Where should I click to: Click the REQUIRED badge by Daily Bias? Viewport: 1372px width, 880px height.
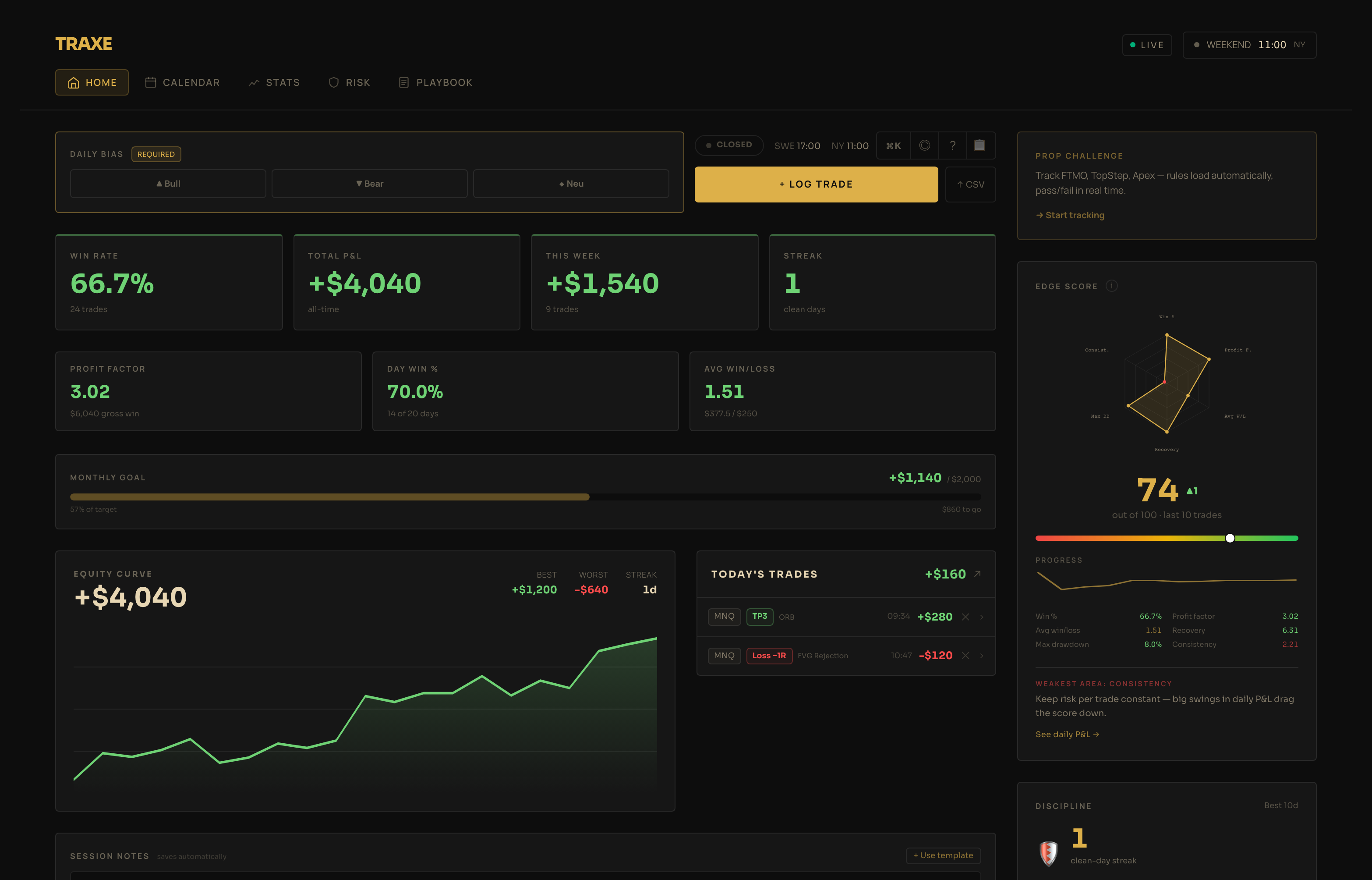(x=156, y=154)
